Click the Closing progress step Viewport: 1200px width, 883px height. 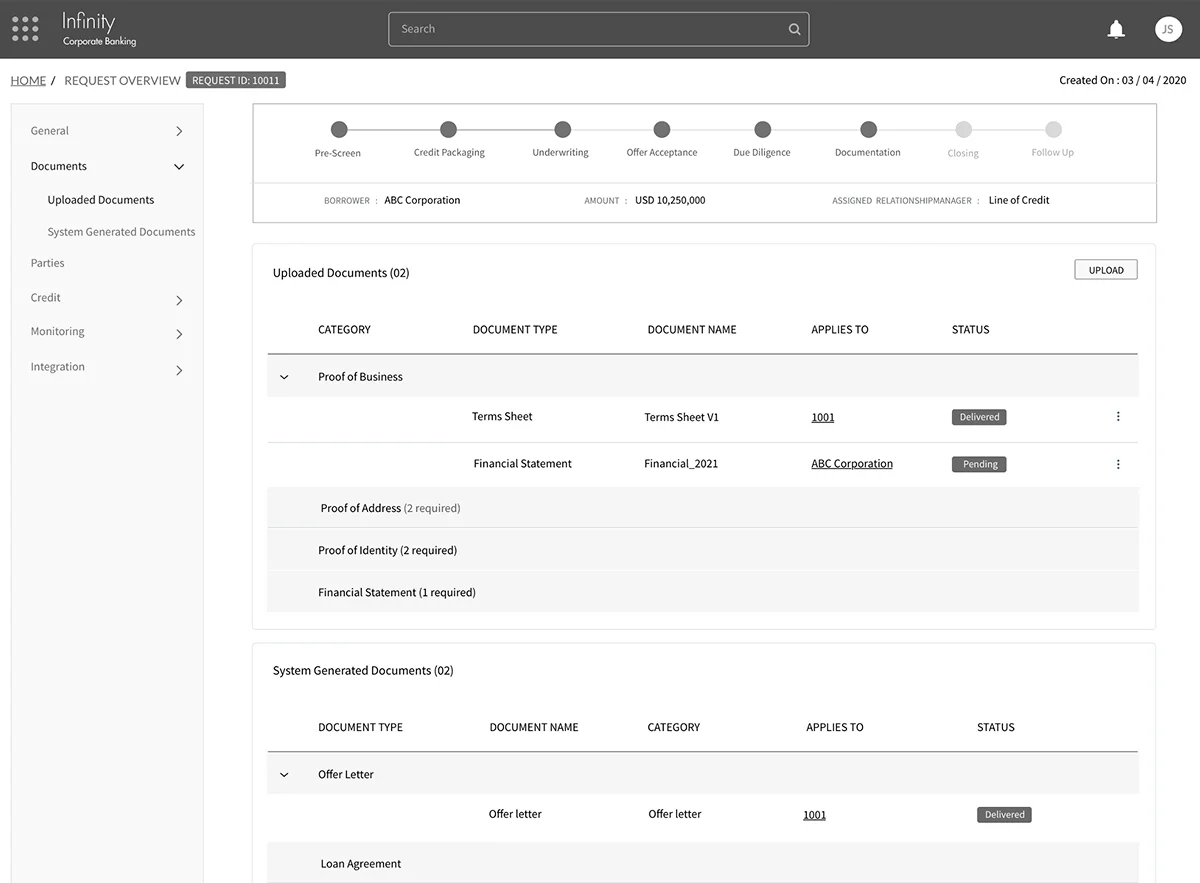pos(963,130)
